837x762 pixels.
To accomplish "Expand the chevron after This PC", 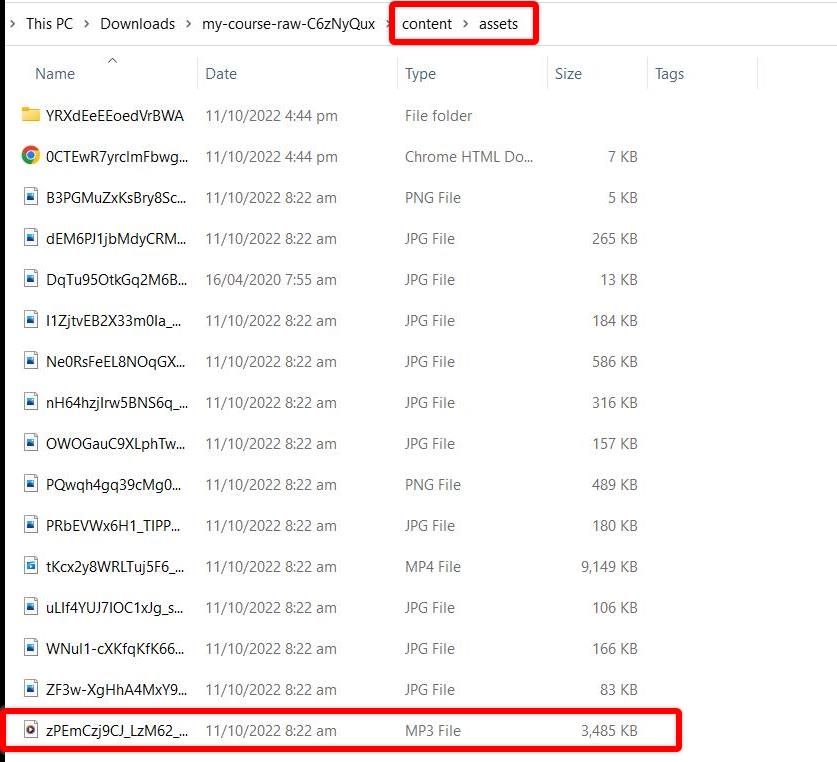I will (86, 24).
